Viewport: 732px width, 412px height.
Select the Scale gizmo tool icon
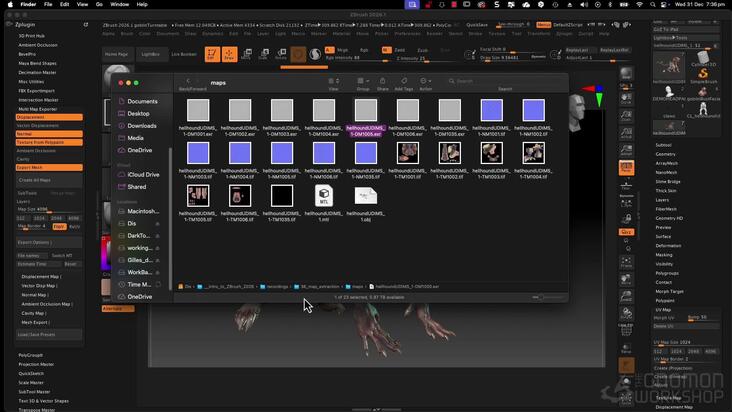[x=264, y=54]
